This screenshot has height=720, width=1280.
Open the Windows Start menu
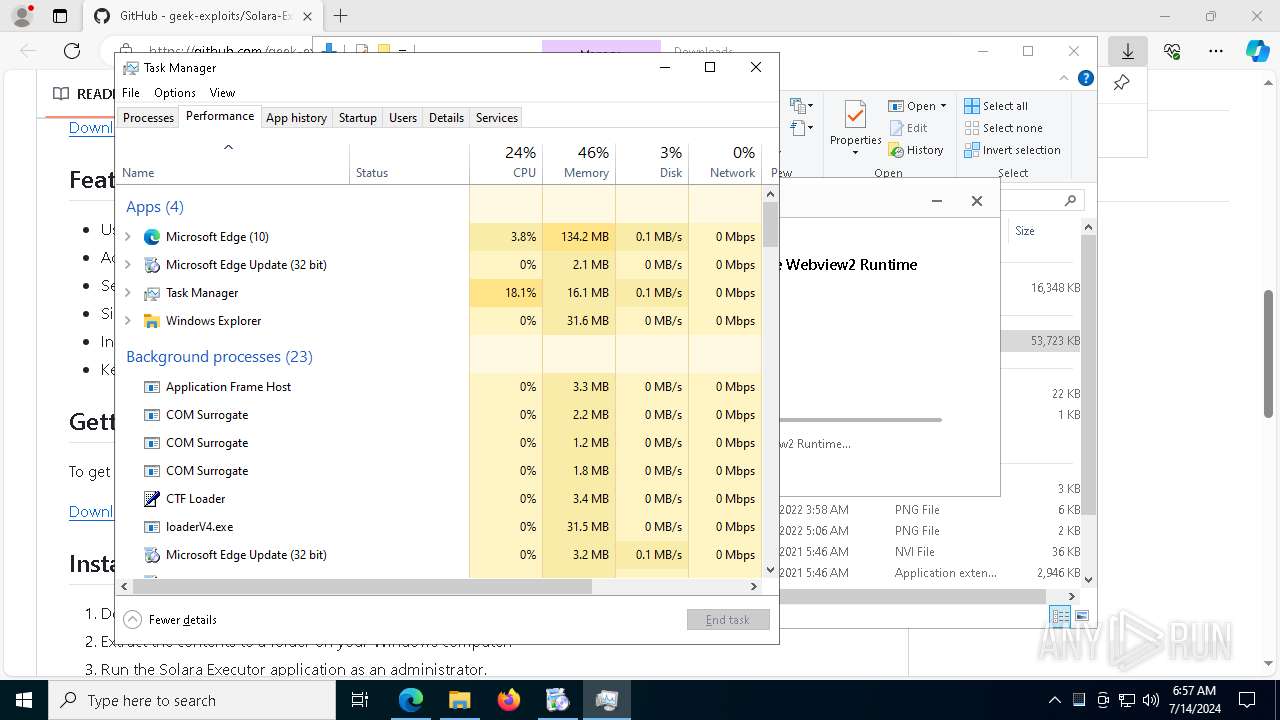coord(24,700)
